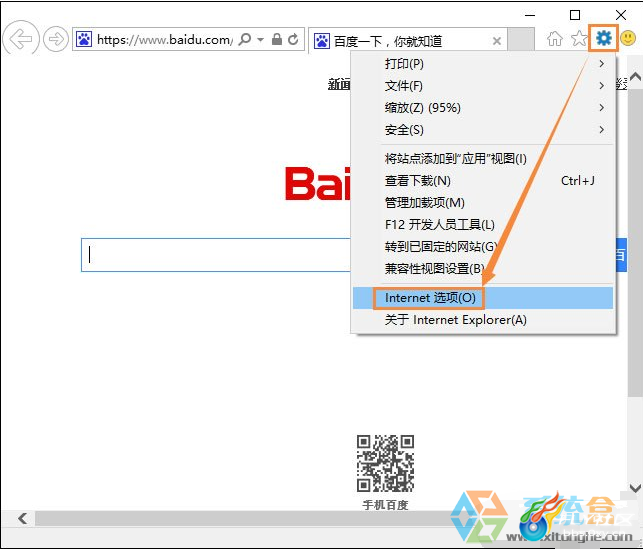Screen dimensions: 643x549
Task: Open F12 开发人员工具(L)
Action: tap(483, 225)
